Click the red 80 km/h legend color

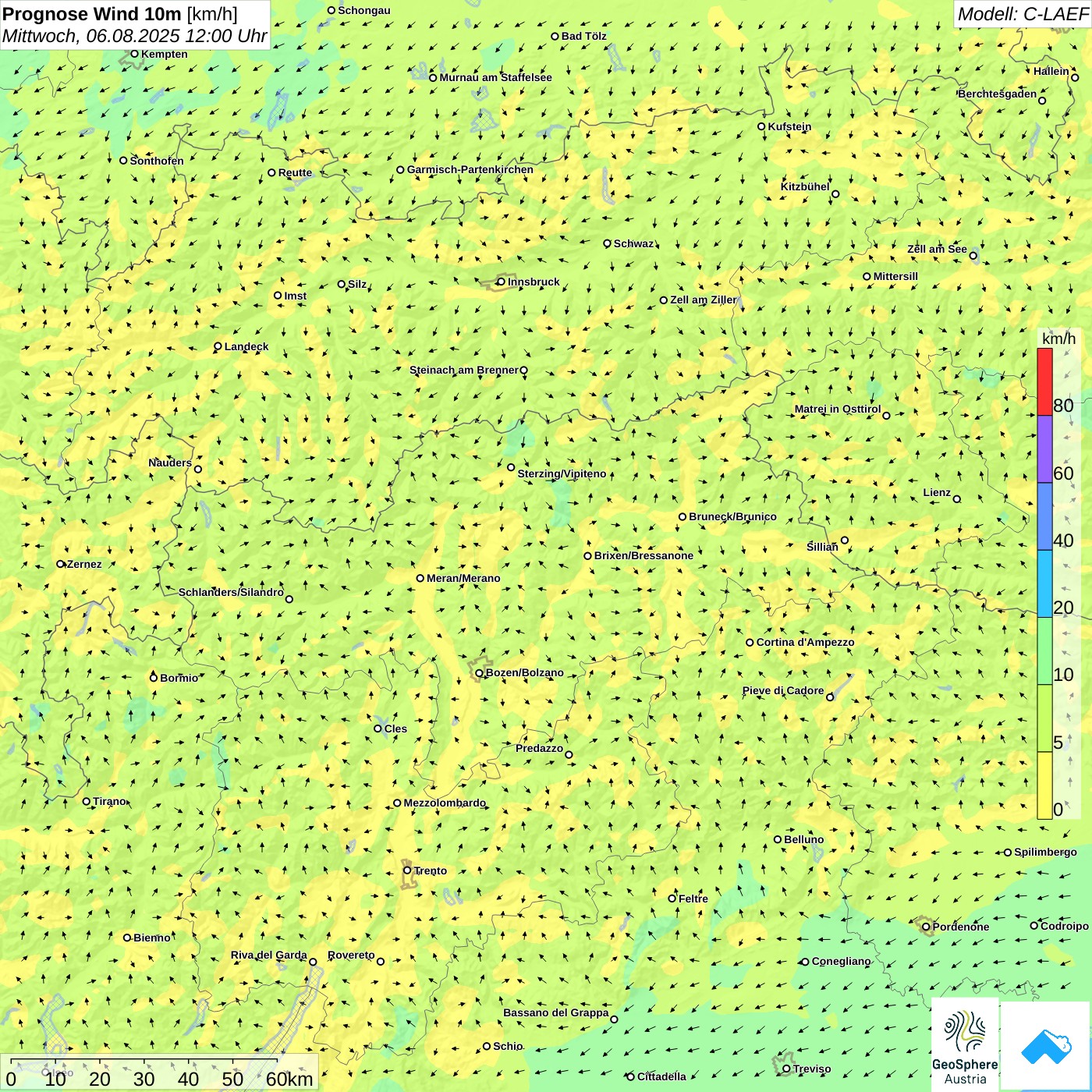[x=1044, y=381]
